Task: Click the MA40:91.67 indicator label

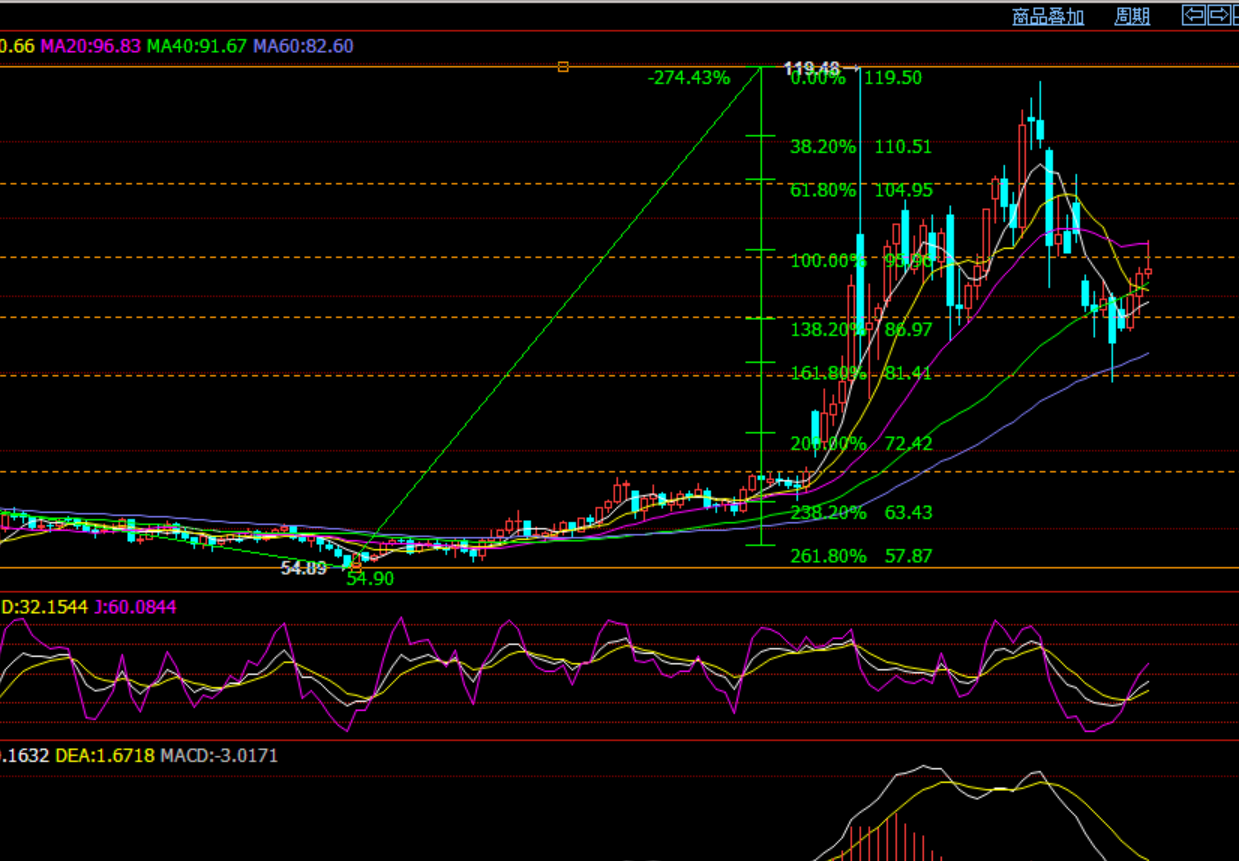Action: coord(197,46)
